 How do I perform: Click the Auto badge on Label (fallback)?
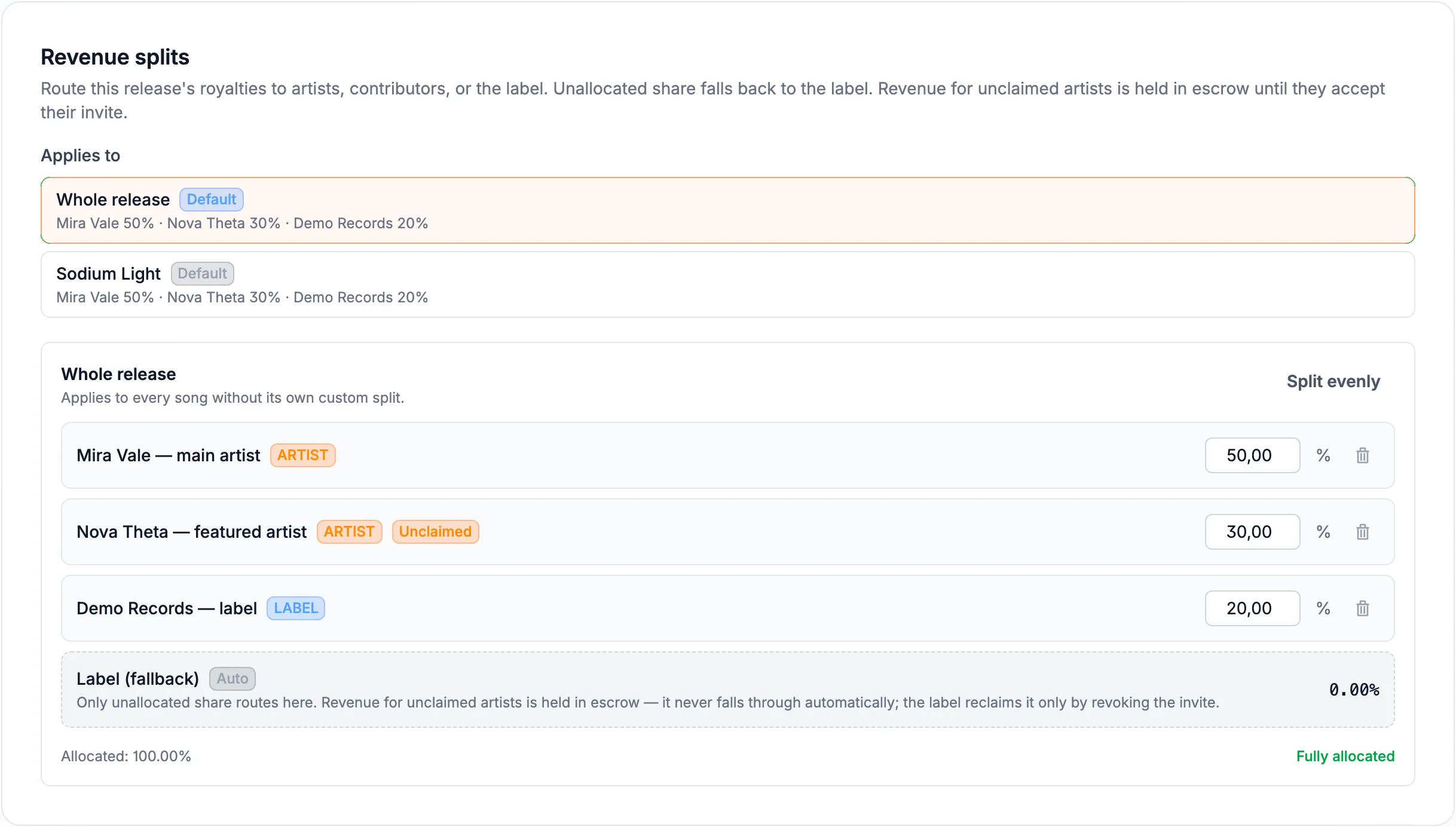pyautogui.click(x=233, y=679)
